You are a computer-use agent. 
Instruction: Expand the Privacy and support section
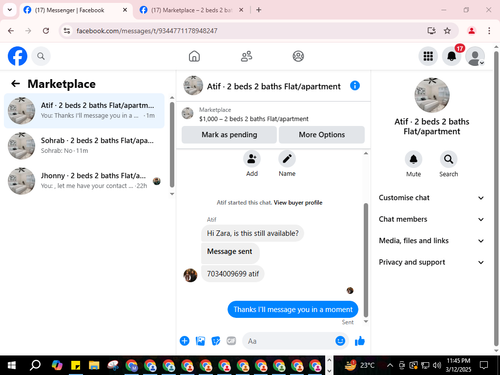(x=431, y=262)
